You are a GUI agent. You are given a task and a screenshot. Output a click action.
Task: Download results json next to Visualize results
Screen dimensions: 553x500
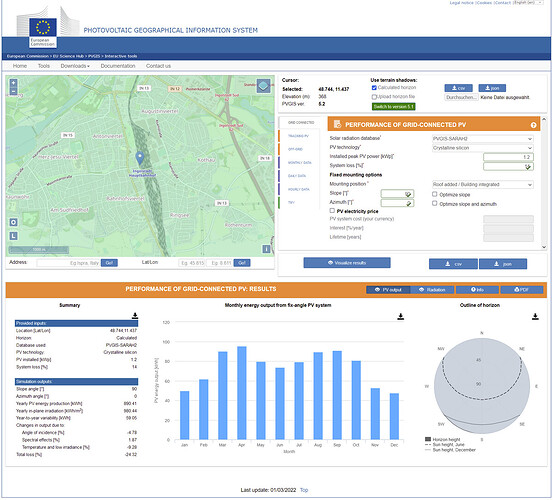point(503,264)
